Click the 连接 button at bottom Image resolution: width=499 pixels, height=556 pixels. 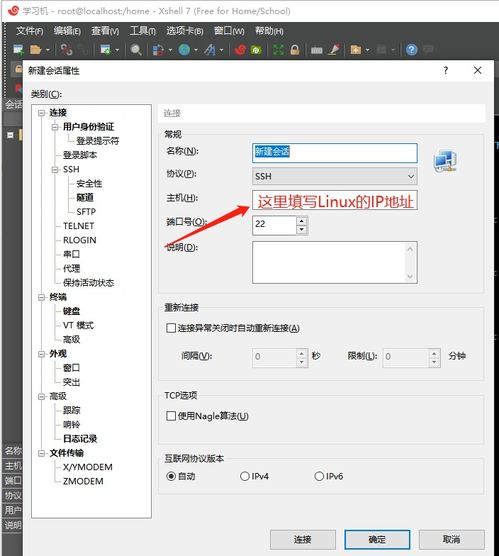pyautogui.click(x=303, y=540)
